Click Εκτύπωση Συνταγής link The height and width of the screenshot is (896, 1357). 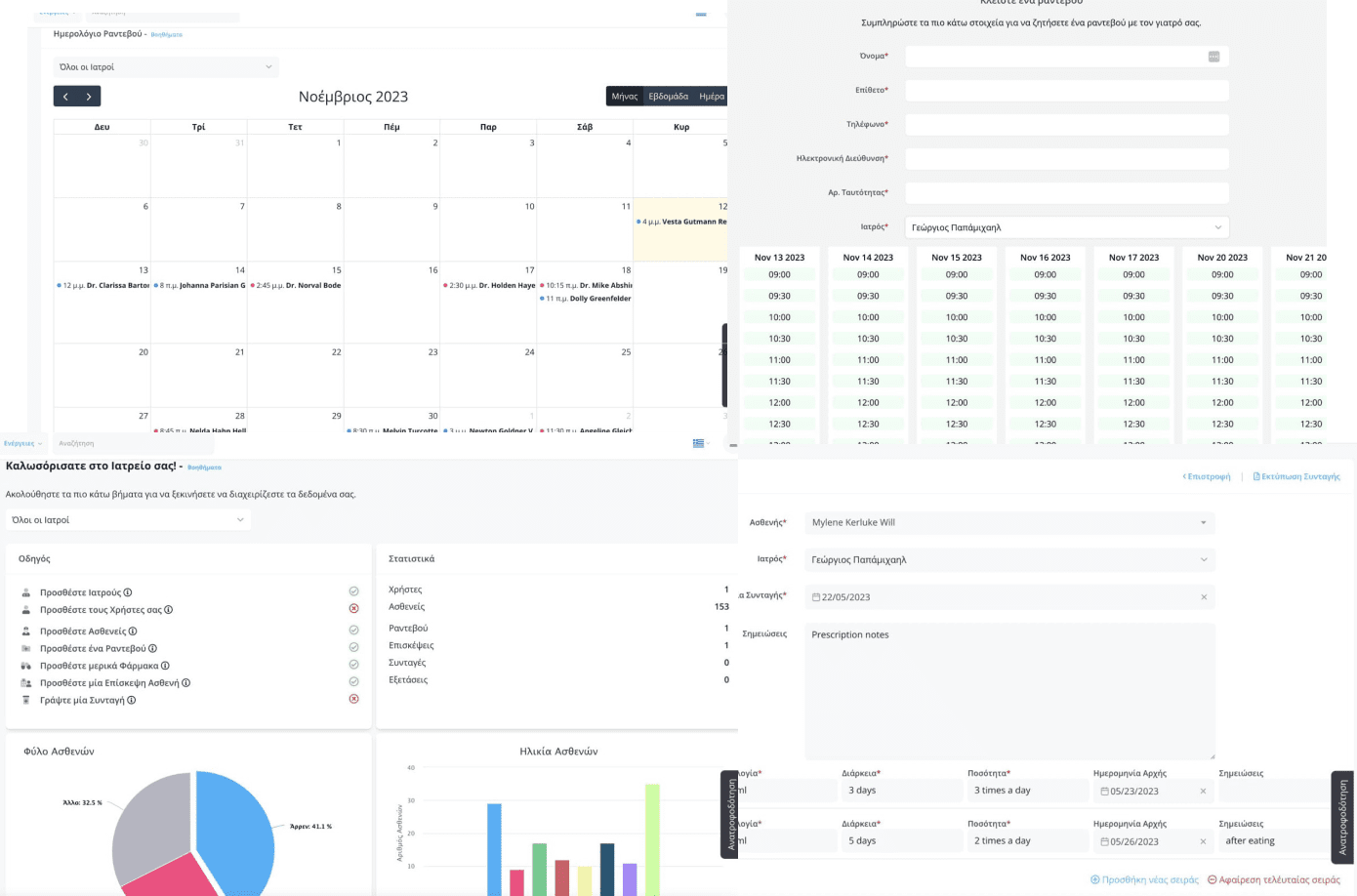(x=1296, y=477)
